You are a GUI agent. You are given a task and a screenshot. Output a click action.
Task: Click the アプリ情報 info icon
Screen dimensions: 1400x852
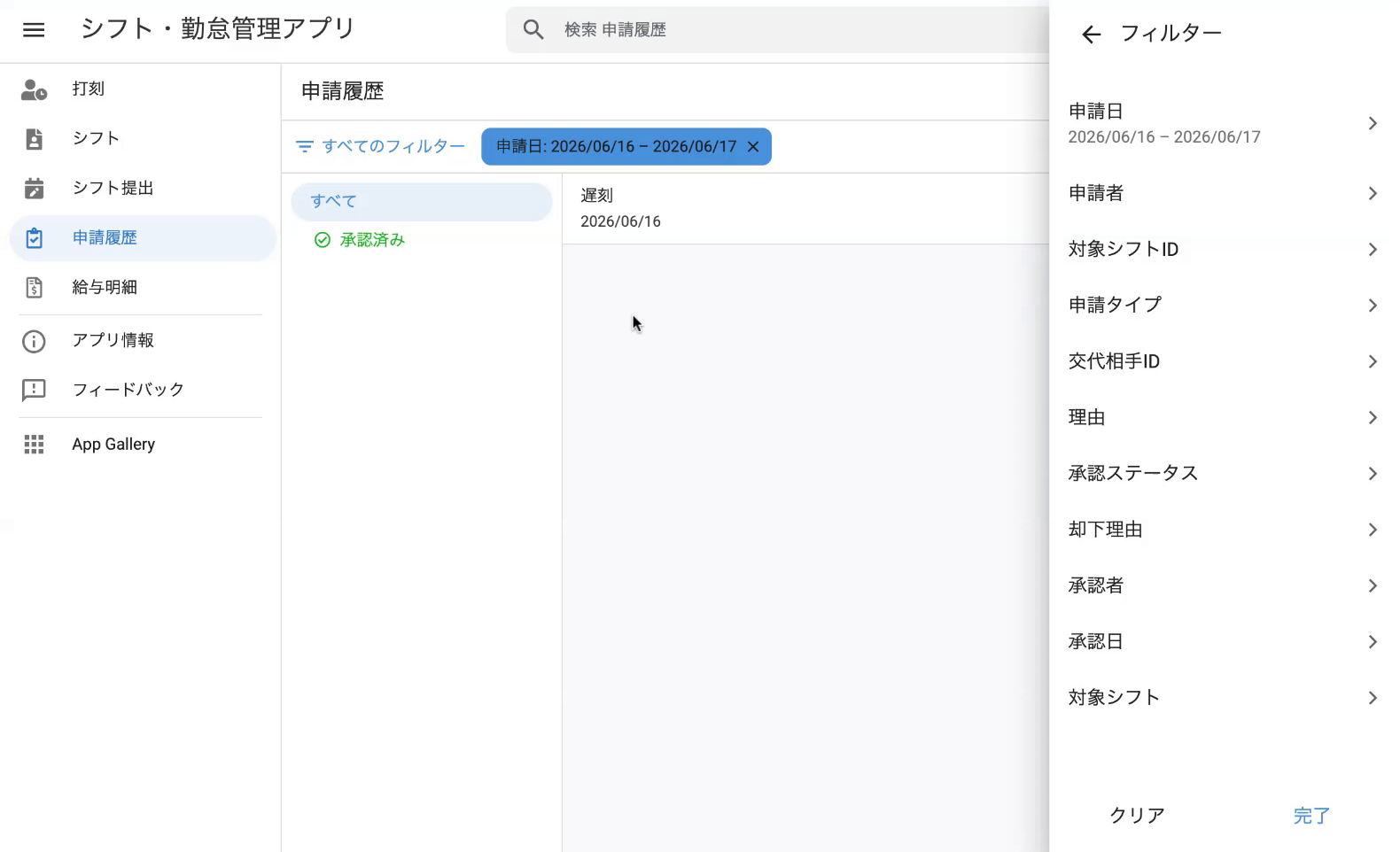coord(34,341)
